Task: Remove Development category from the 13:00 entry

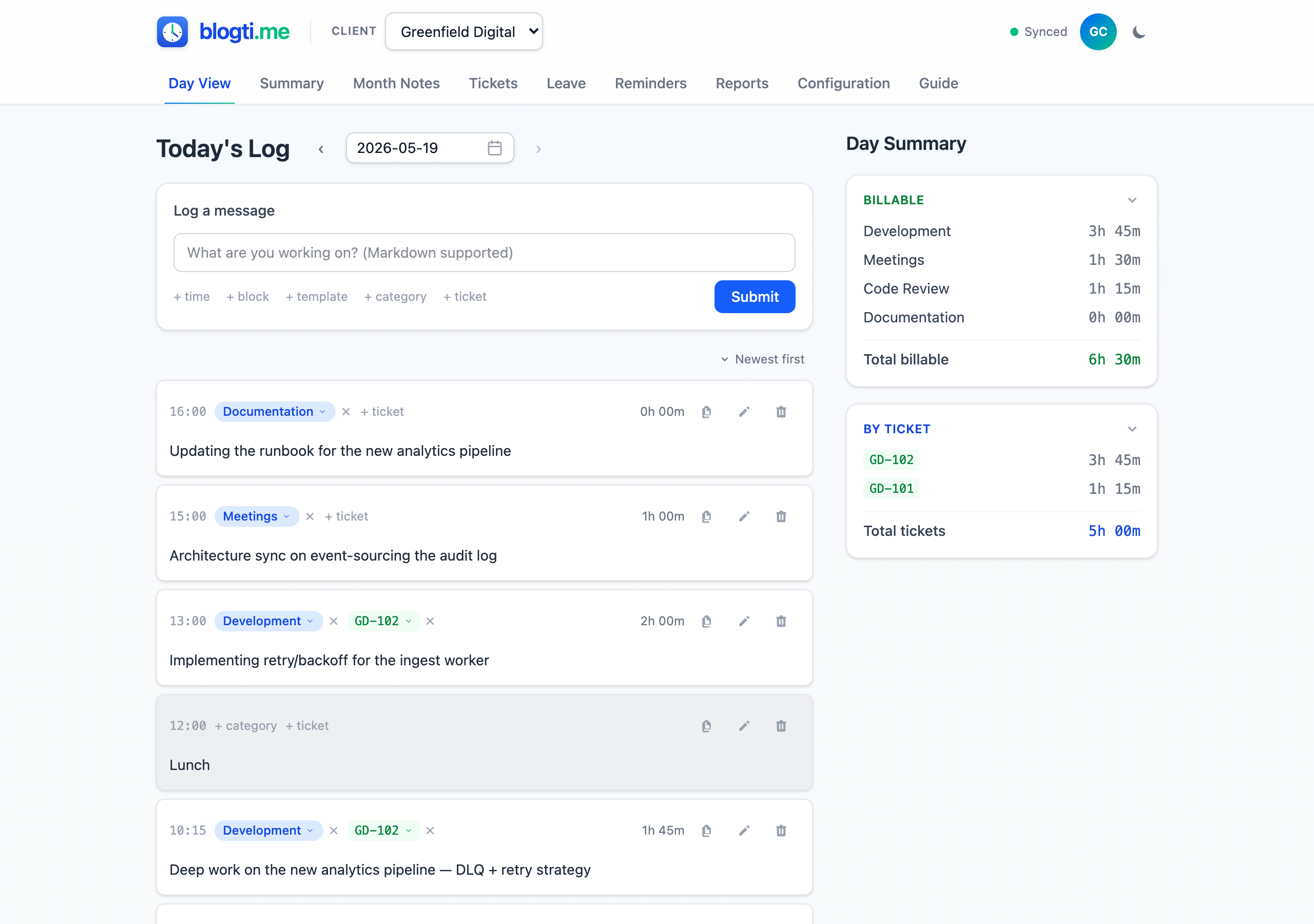Action: coord(334,621)
